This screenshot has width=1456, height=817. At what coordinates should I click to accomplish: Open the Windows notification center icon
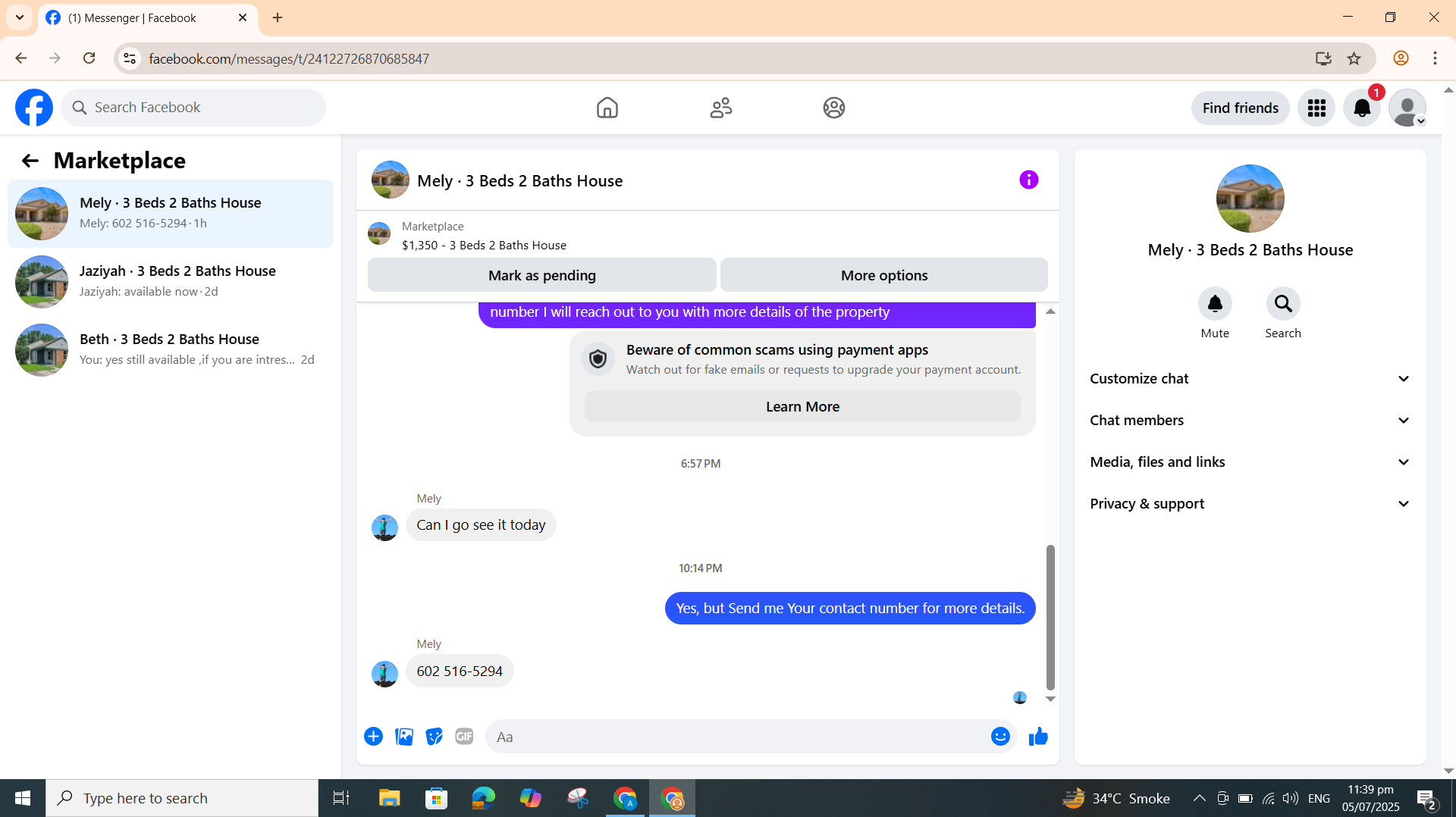1426,798
